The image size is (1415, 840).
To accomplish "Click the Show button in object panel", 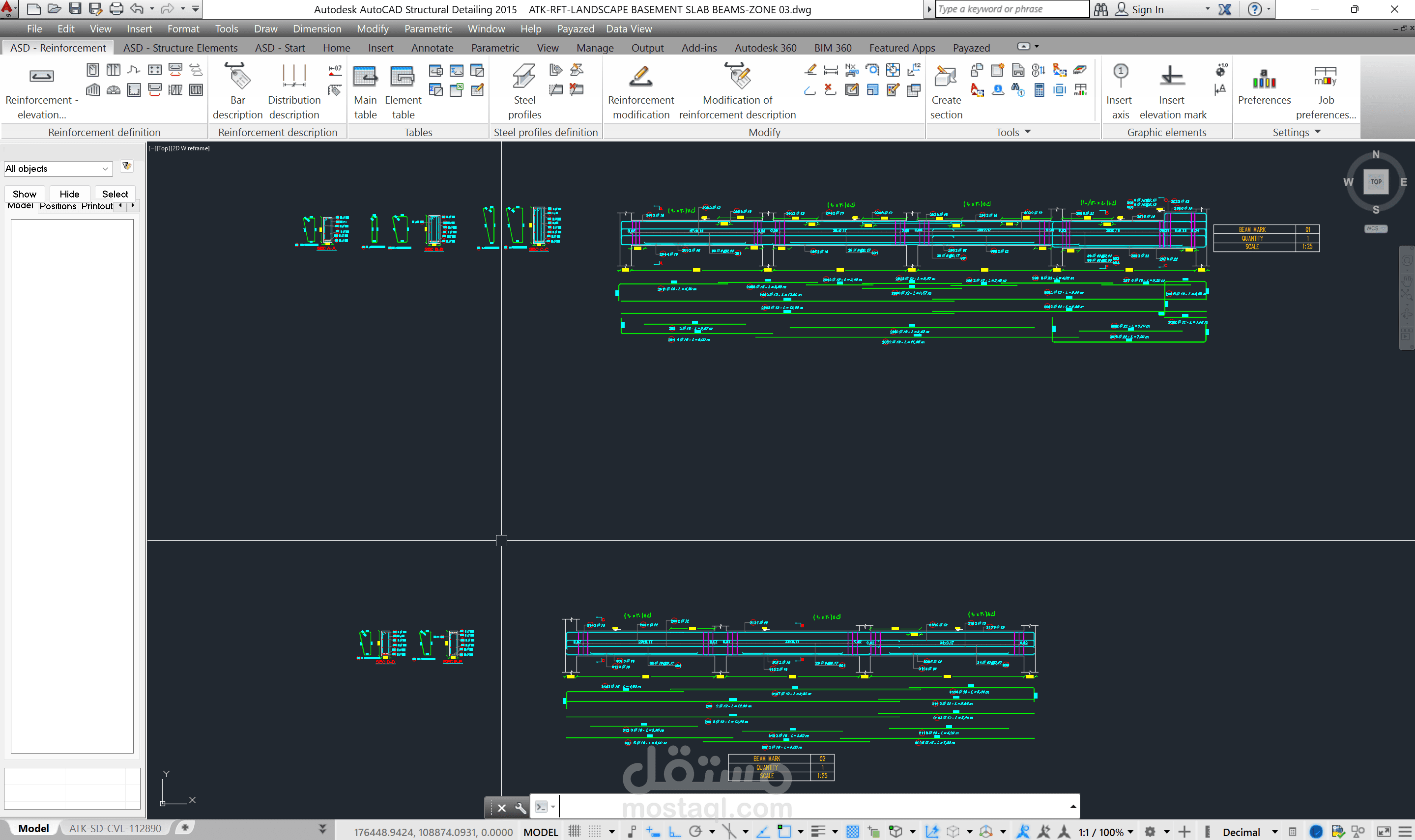I will pyautogui.click(x=25, y=194).
